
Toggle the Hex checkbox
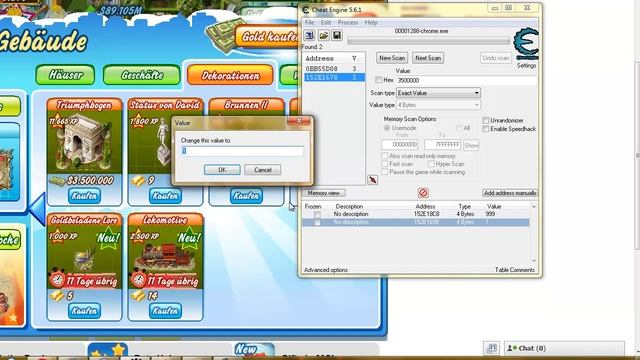coord(378,80)
